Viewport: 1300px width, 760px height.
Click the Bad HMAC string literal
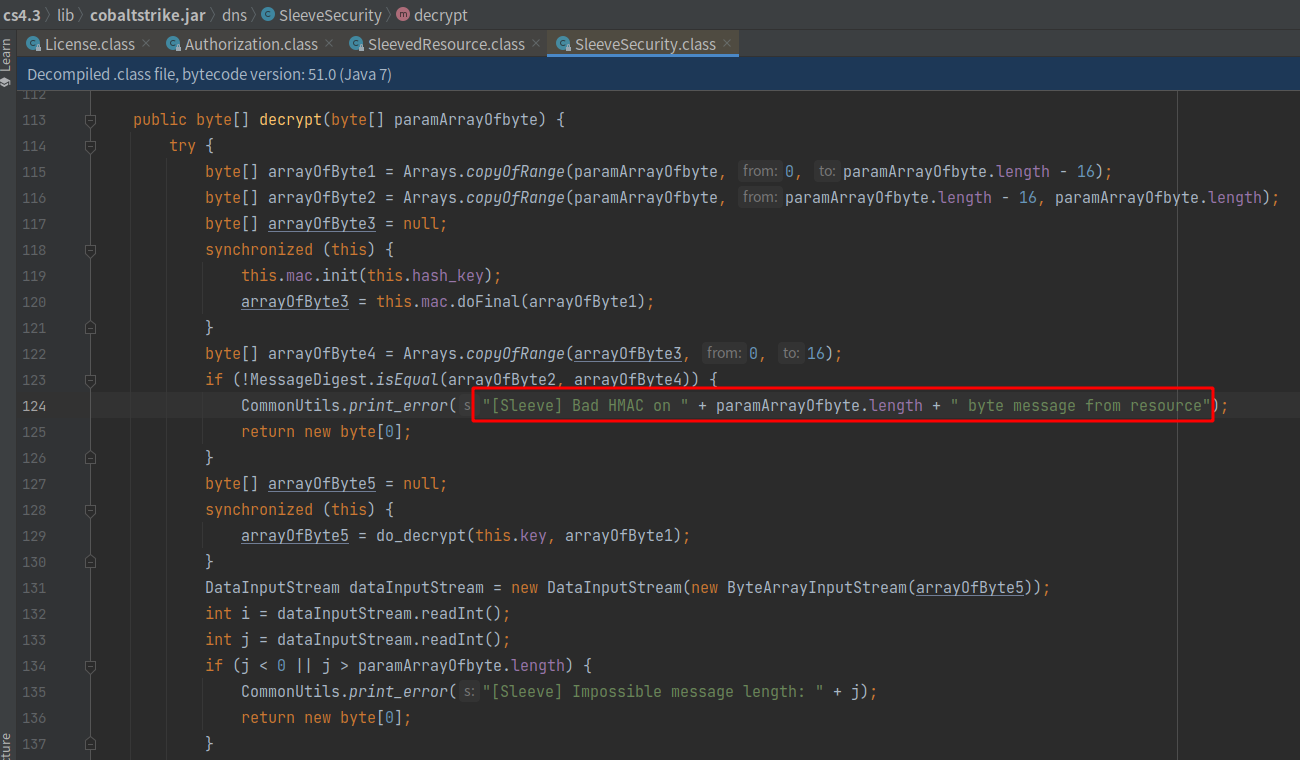[x=585, y=406]
